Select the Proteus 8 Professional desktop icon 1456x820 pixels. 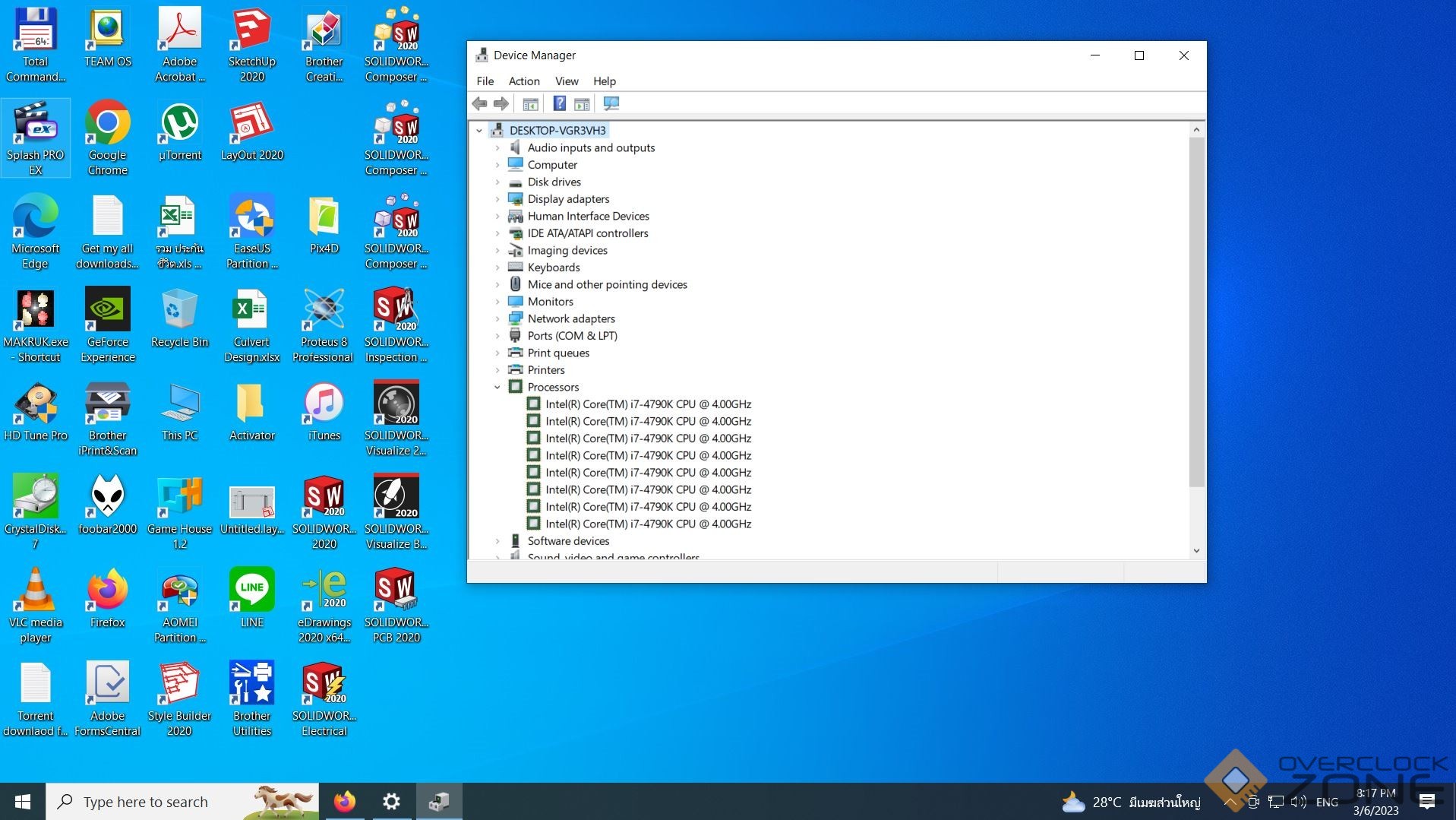click(x=324, y=325)
